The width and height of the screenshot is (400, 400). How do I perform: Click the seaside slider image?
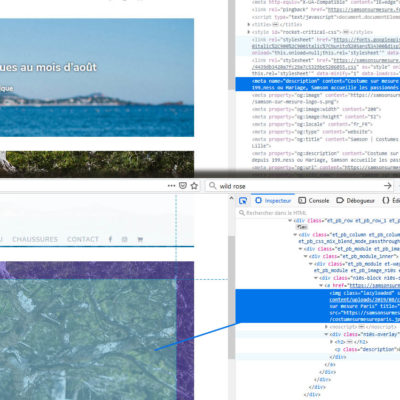click(97, 77)
